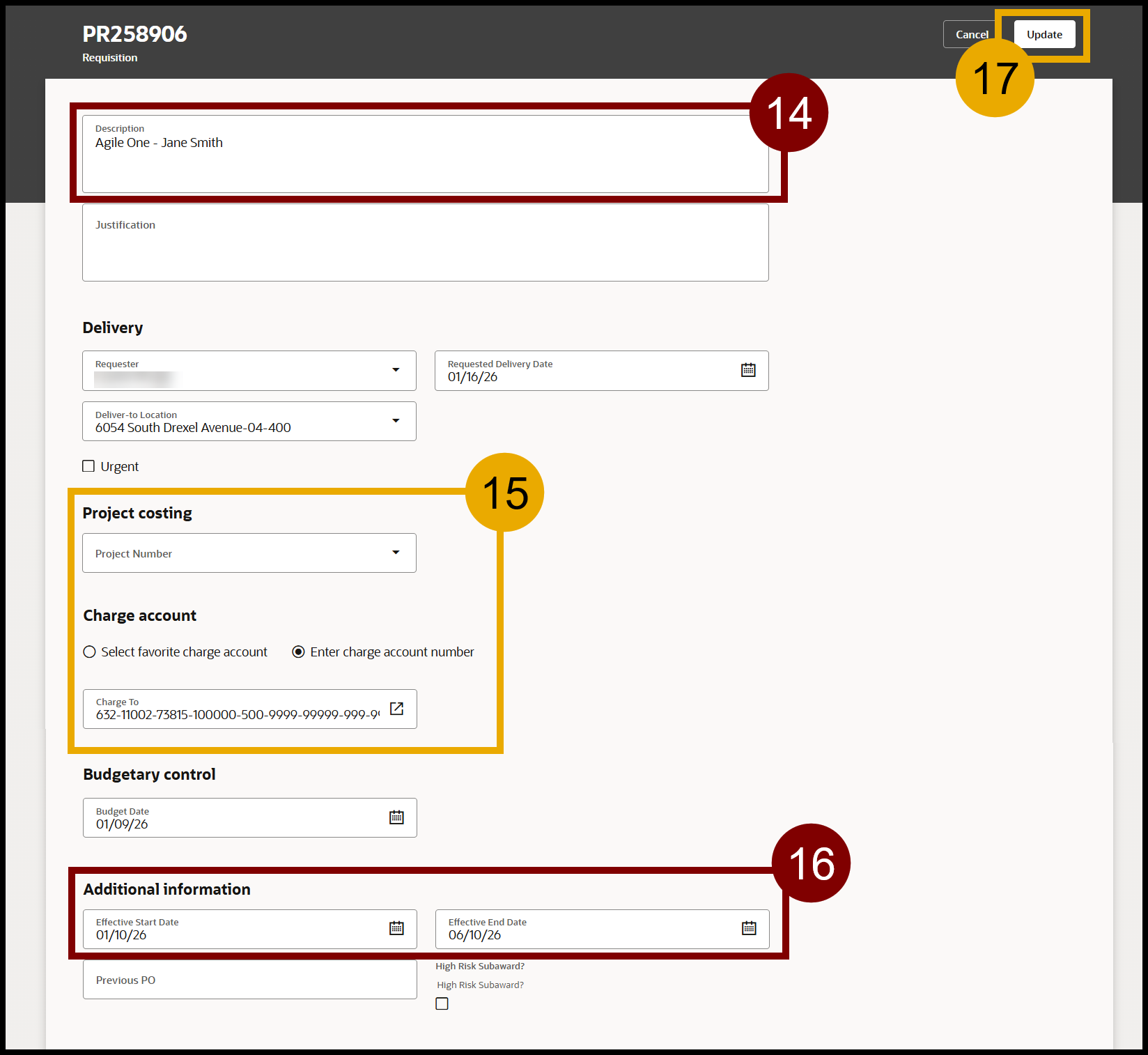Check the Urgent checkbox
Image resolution: width=1148 pixels, height=1055 pixels.
[88, 466]
